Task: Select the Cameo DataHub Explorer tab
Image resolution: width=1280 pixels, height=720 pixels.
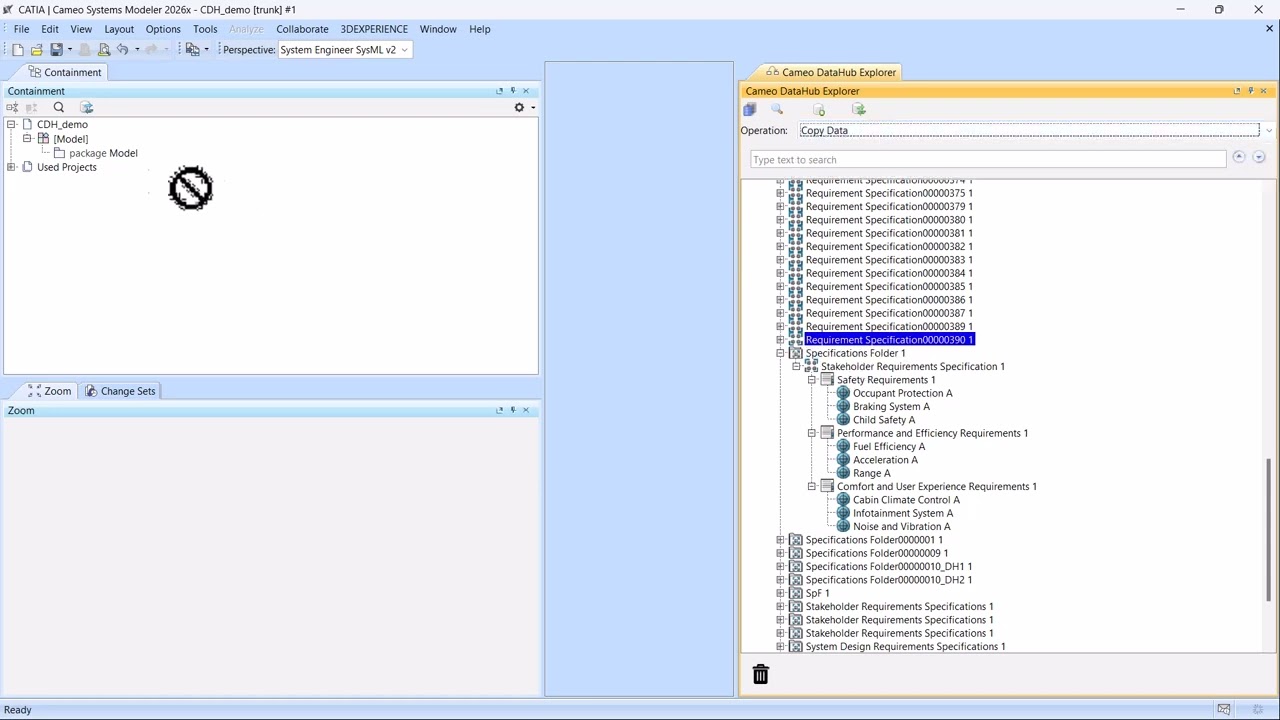Action: point(830,72)
